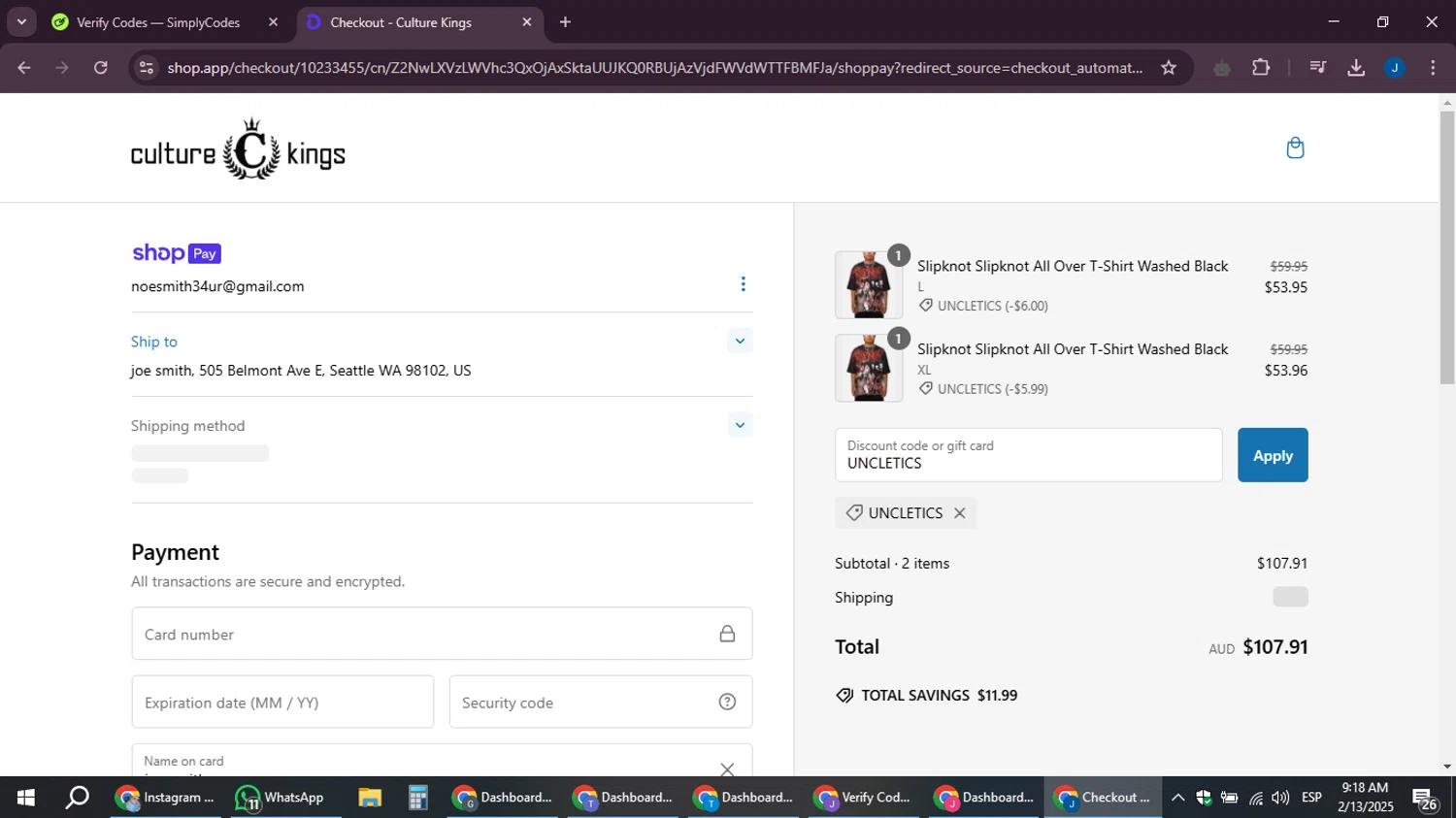Click the page vertical scrollbar
This screenshot has width=1456, height=818.
(1447, 247)
